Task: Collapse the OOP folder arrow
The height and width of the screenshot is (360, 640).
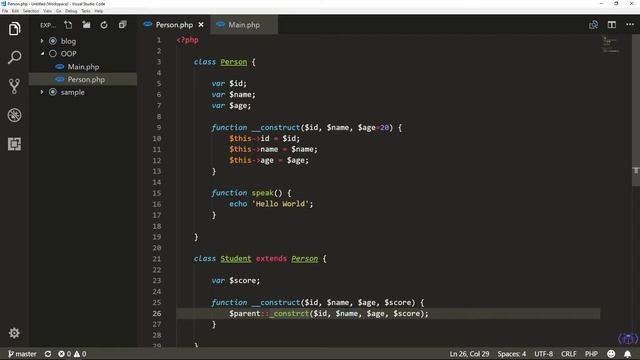Action: (42, 53)
